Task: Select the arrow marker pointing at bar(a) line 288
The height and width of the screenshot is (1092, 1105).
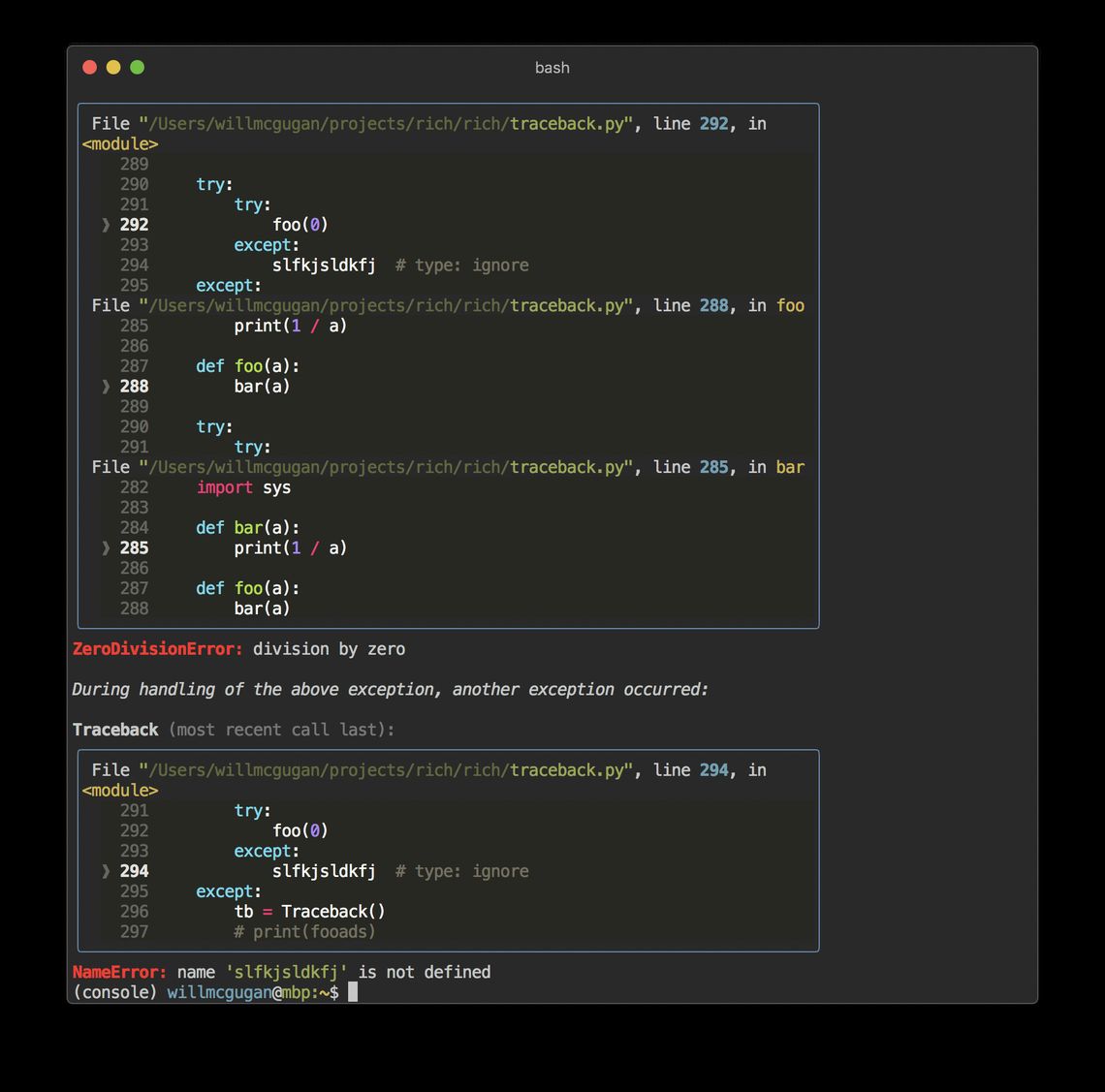Action: [x=106, y=387]
